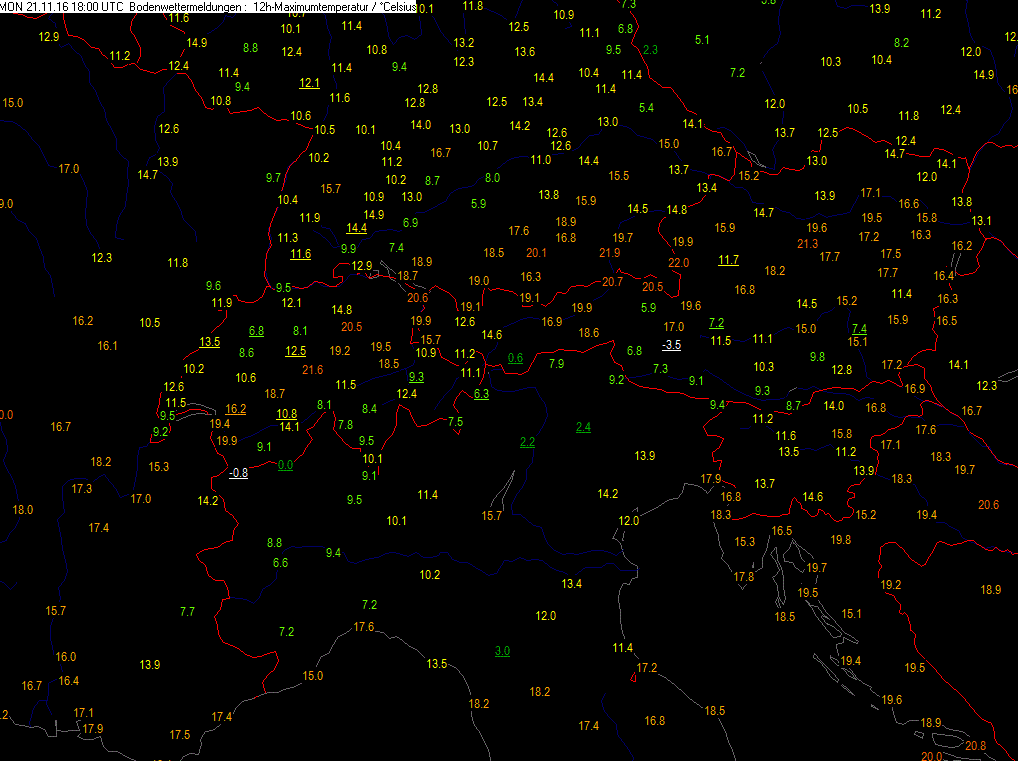This screenshot has width=1018, height=761.
Task: Choose the 21.6 station reading
Action: [x=313, y=369]
